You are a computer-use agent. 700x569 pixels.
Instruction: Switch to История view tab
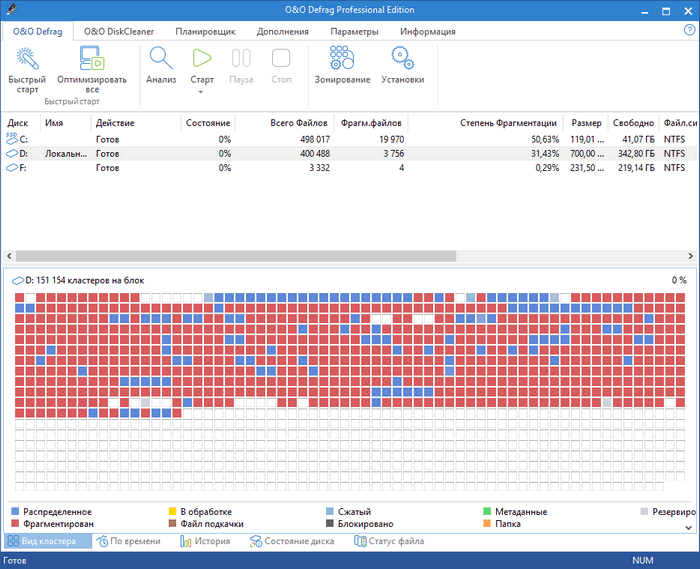(205, 541)
